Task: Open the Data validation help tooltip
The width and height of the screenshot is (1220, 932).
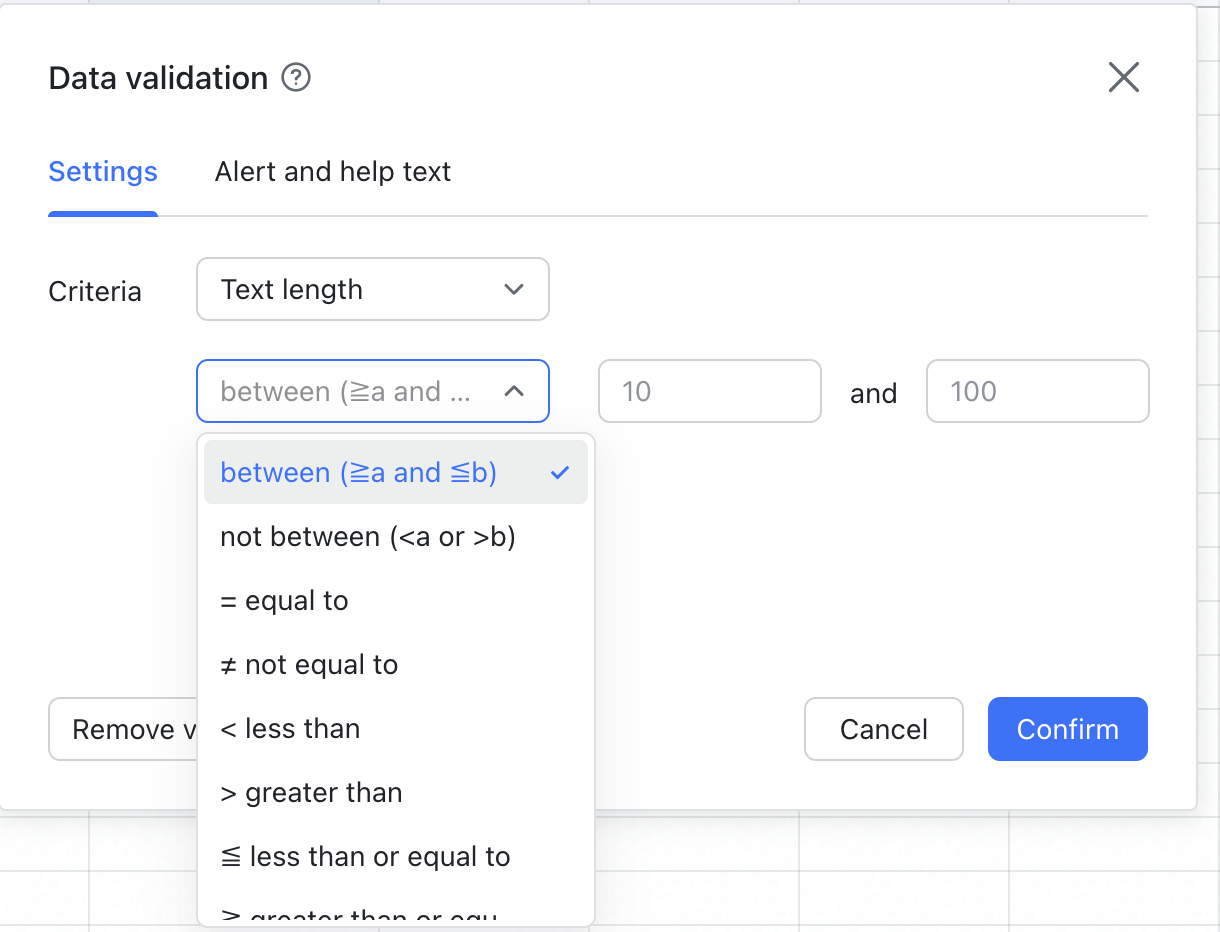Action: tap(295, 77)
